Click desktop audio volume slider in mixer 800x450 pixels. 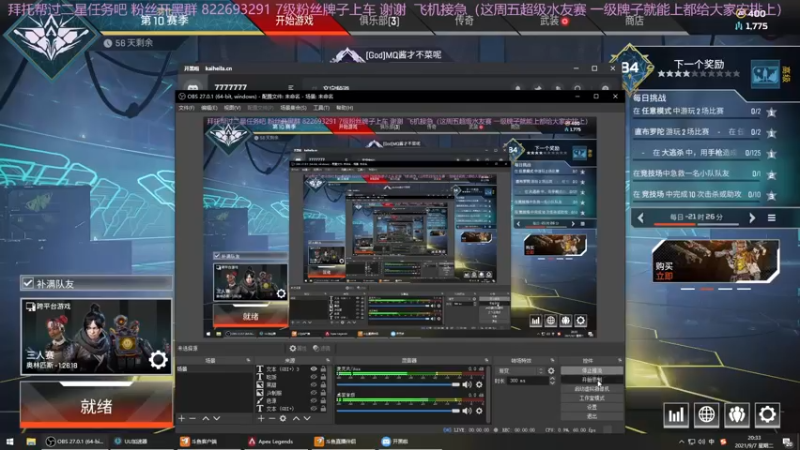point(398,411)
